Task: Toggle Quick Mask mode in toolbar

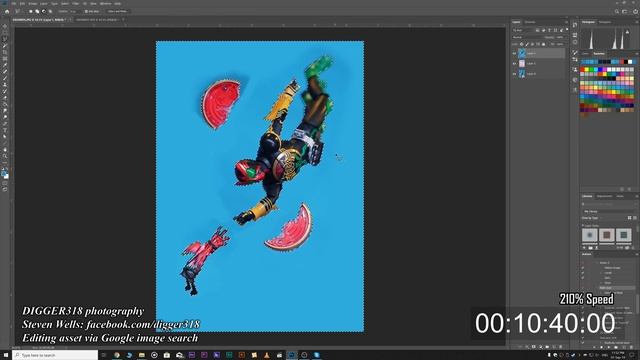Action: pos(5,183)
